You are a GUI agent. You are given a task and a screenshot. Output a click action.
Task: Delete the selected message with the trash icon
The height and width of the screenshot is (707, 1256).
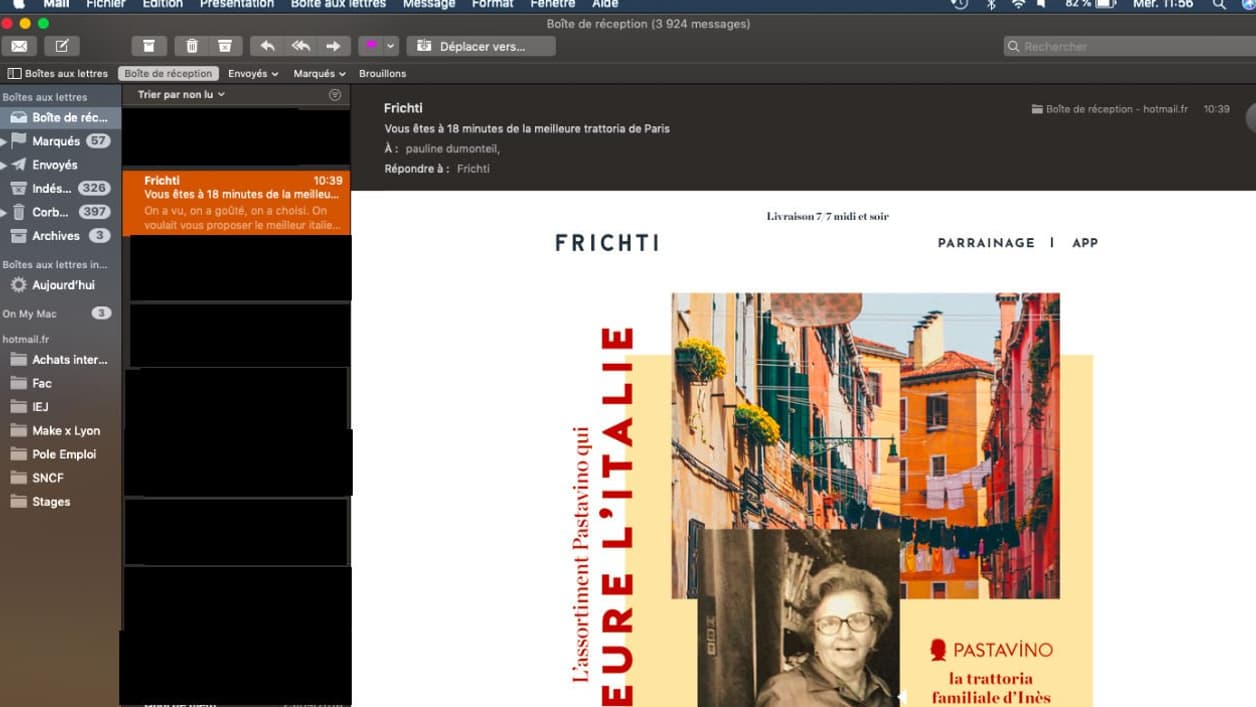pyautogui.click(x=192, y=46)
